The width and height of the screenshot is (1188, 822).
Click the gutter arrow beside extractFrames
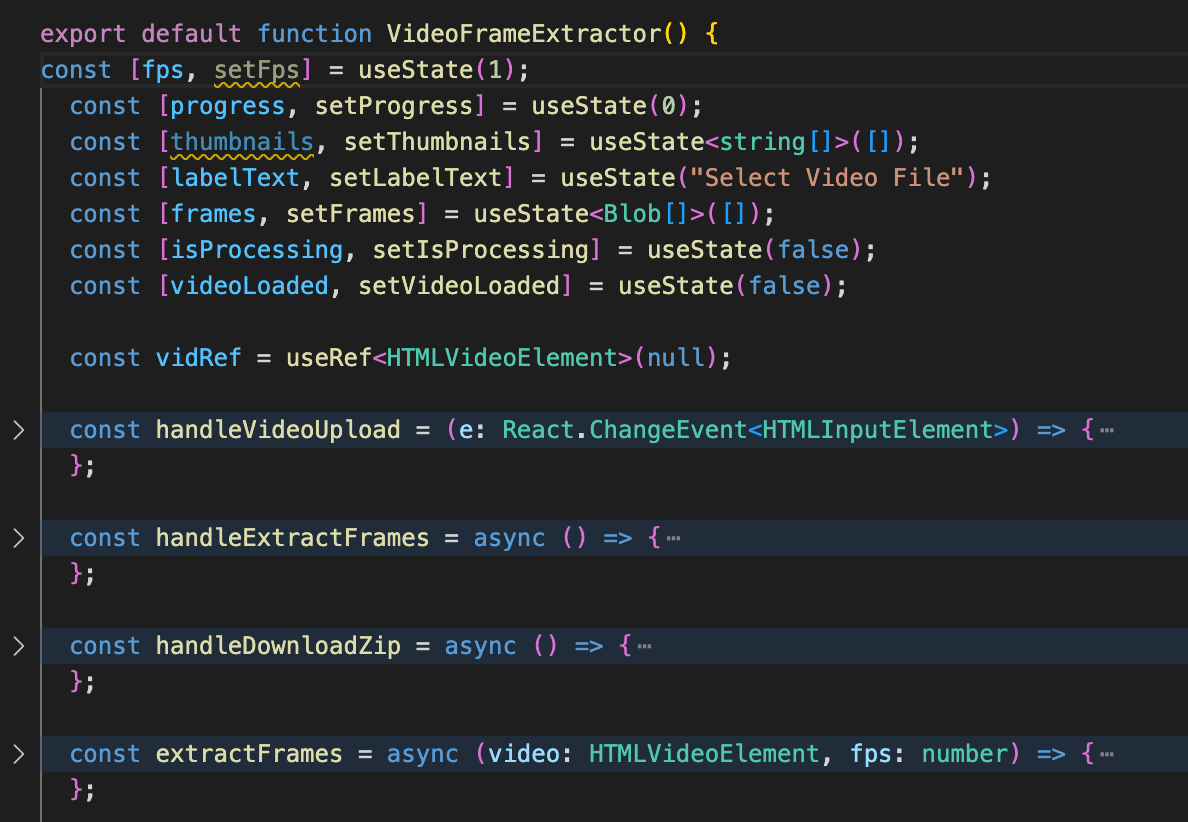point(18,755)
